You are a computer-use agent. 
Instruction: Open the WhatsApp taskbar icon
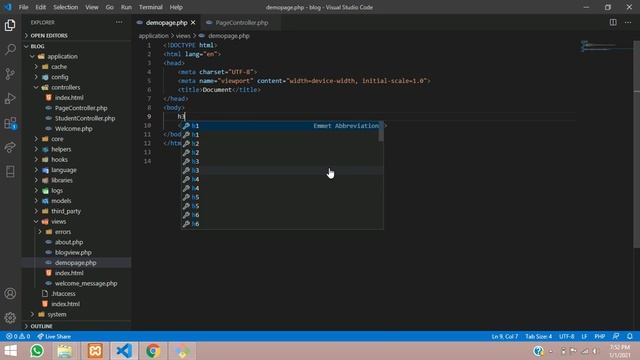tap(37, 351)
